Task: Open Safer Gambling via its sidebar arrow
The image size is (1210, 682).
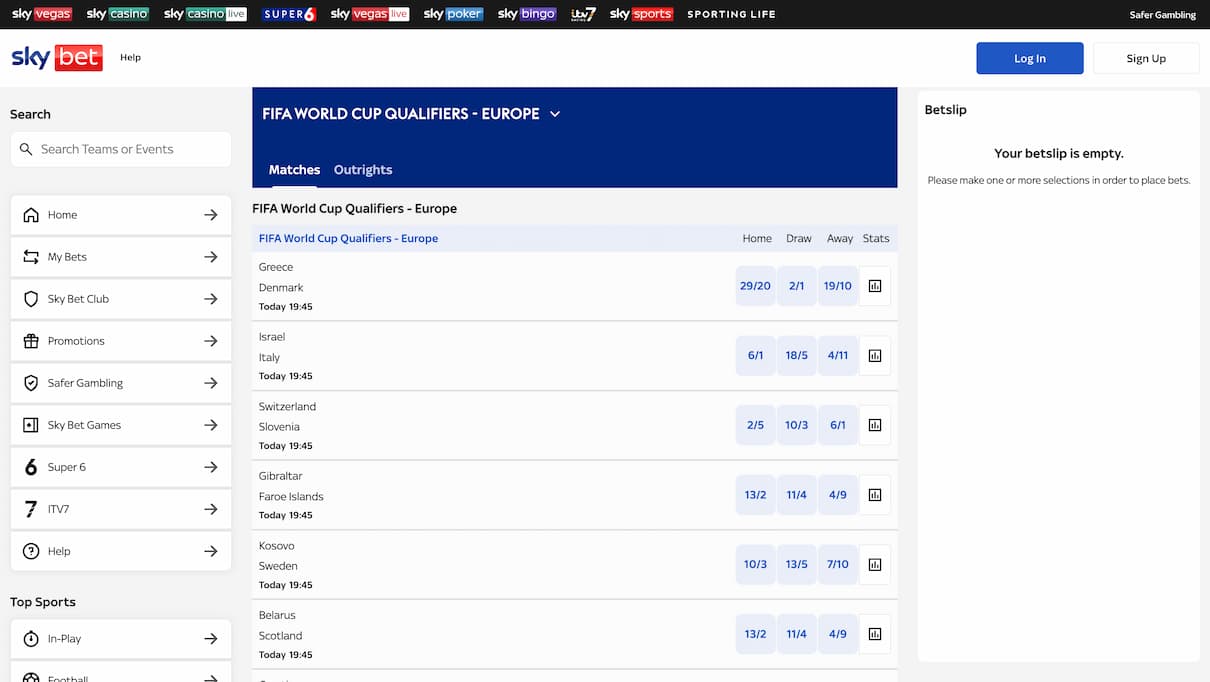Action: (x=211, y=383)
